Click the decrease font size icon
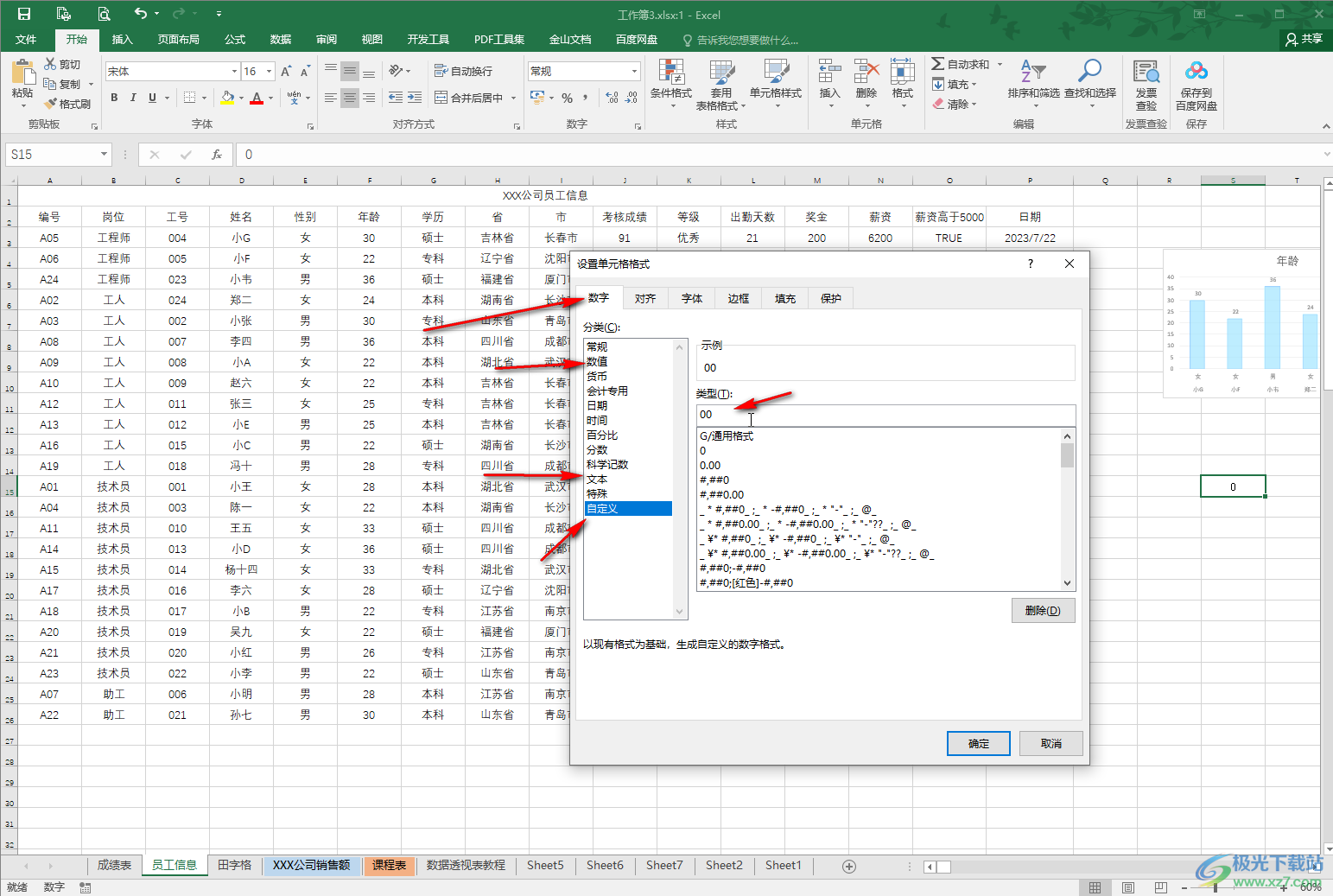The width and height of the screenshot is (1333, 896). [x=306, y=71]
